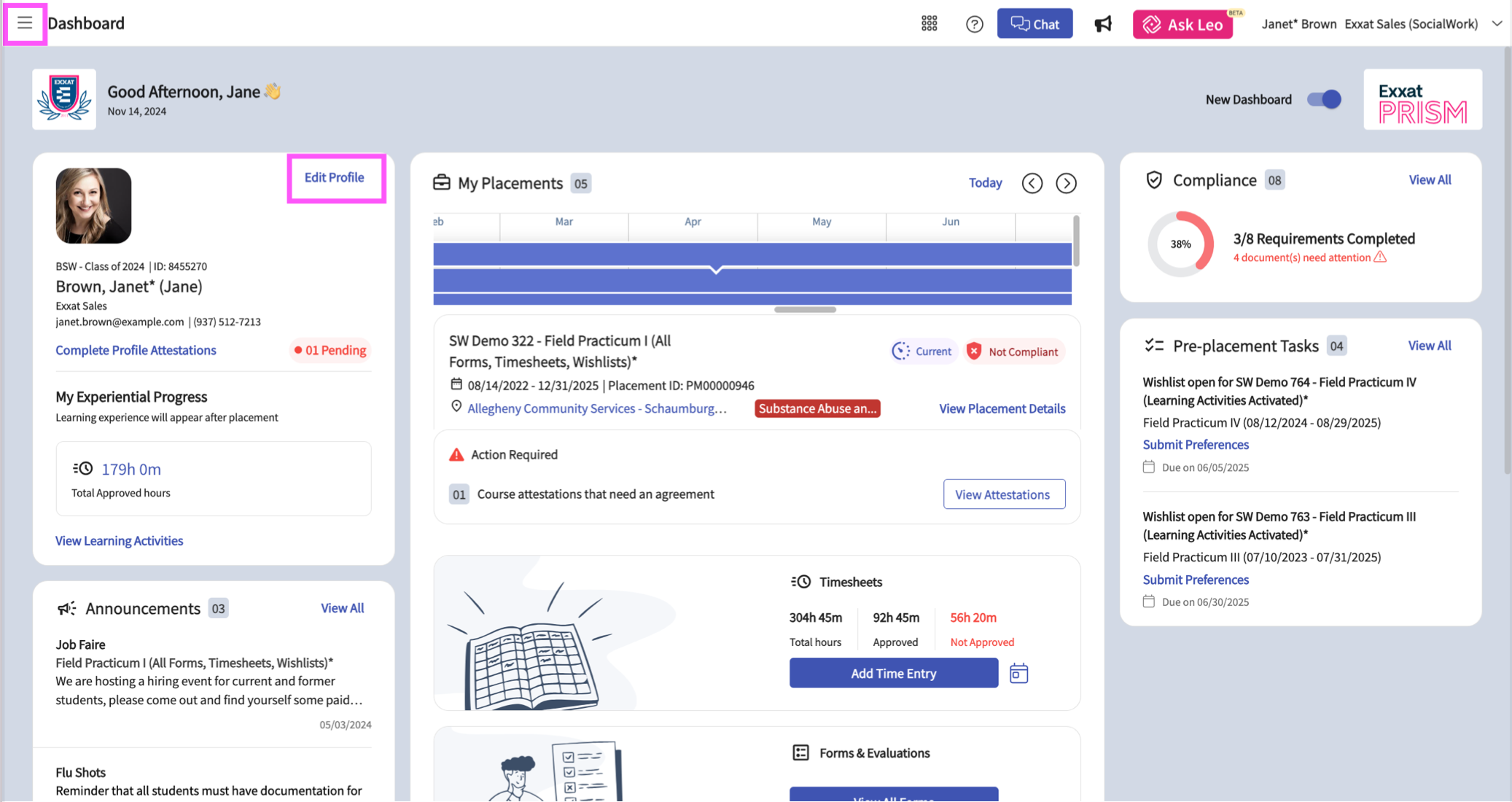Click the Ask Leo assistant button
Image resolution: width=1512 pixels, height=802 pixels.
pyautogui.click(x=1182, y=24)
